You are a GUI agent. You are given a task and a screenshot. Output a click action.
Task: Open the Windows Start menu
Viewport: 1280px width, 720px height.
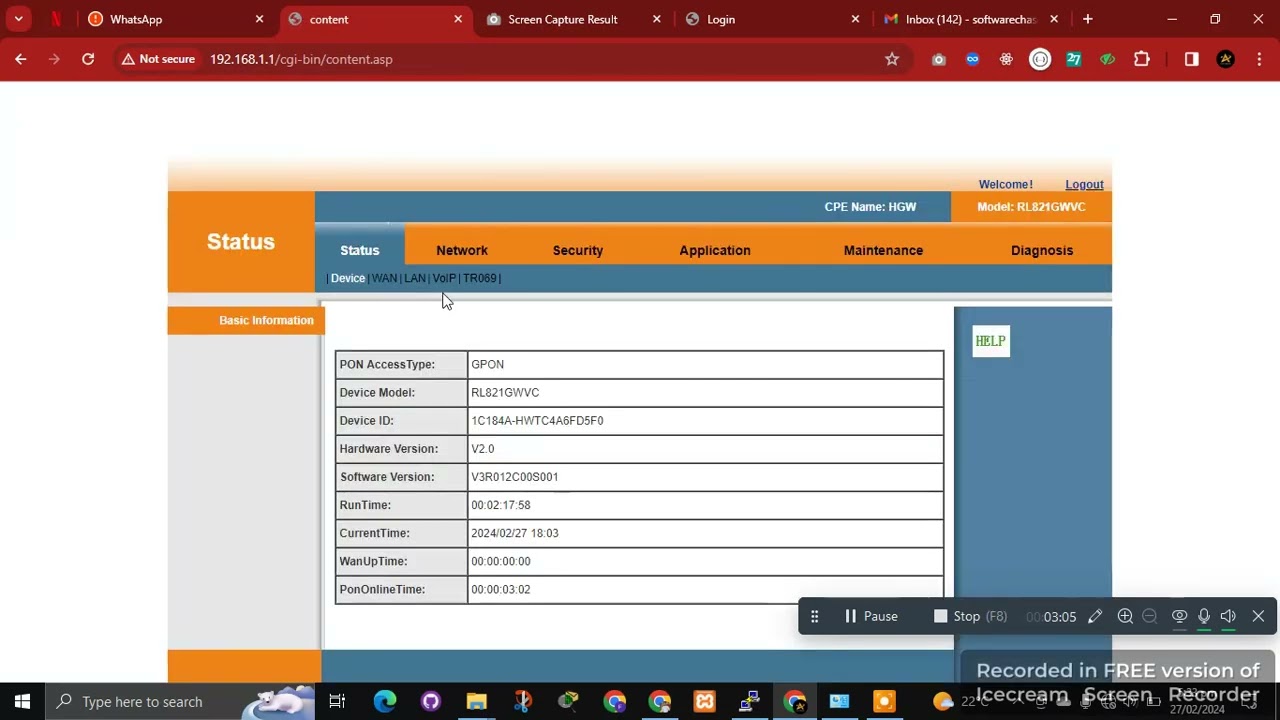tap(22, 701)
